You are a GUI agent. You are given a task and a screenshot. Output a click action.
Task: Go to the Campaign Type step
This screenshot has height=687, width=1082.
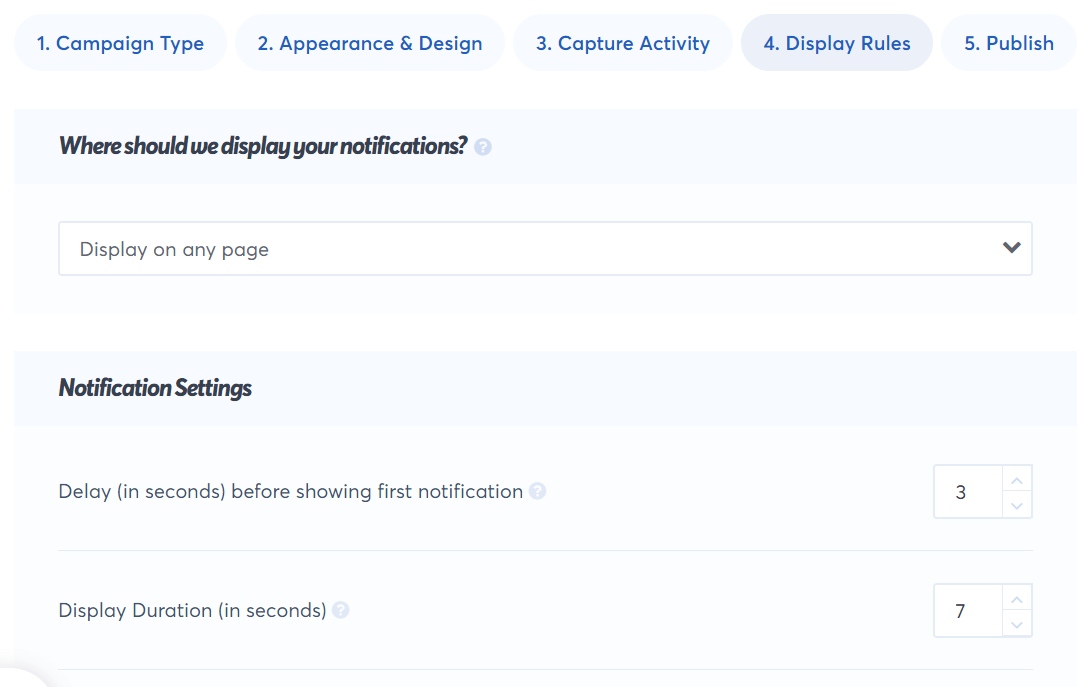[120, 43]
